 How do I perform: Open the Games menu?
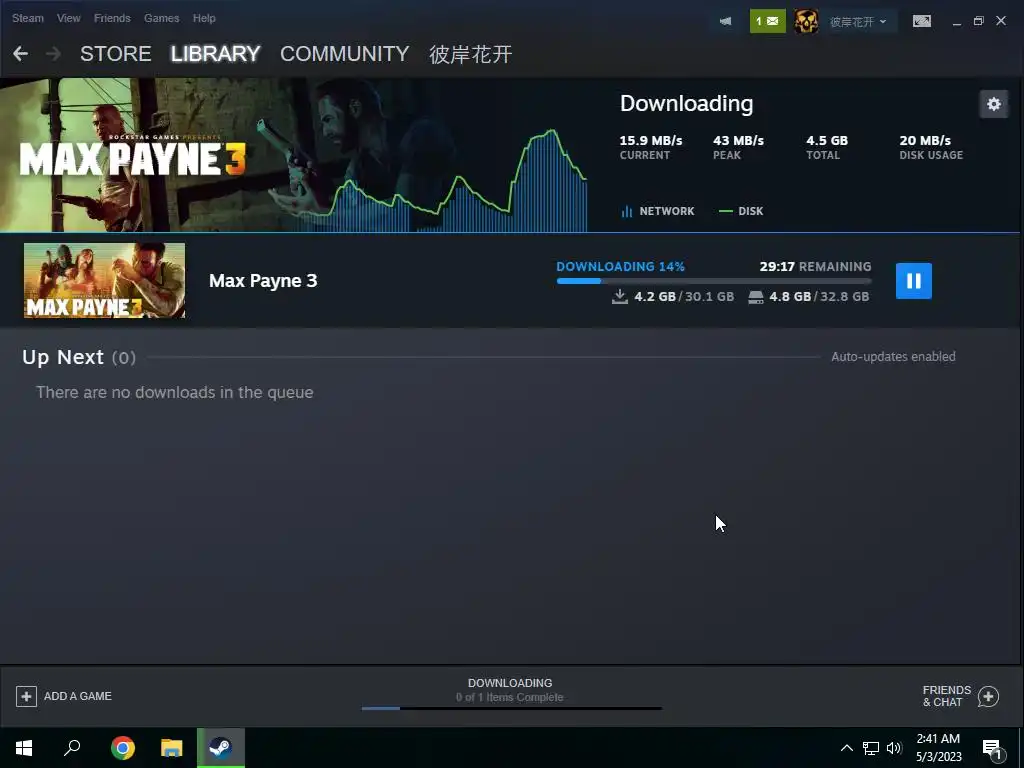[161, 18]
